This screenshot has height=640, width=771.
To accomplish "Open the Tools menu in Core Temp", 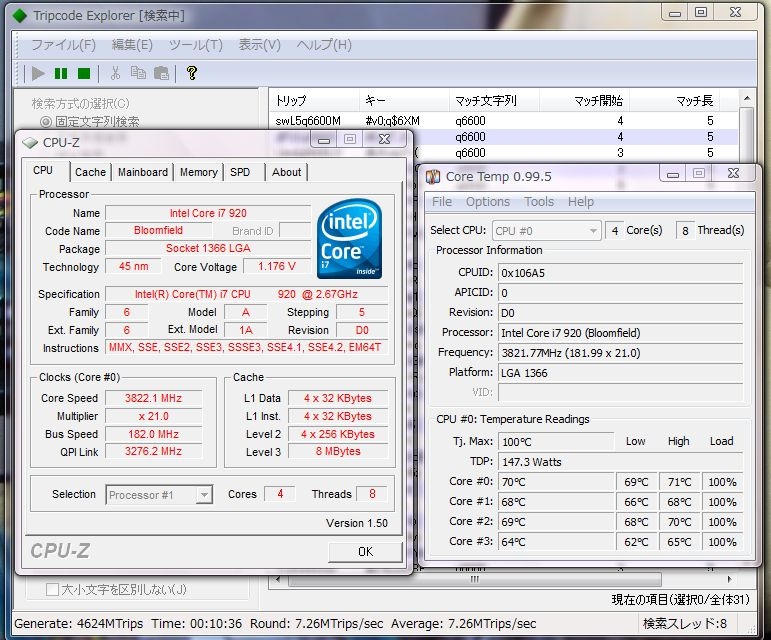I will pyautogui.click(x=538, y=201).
